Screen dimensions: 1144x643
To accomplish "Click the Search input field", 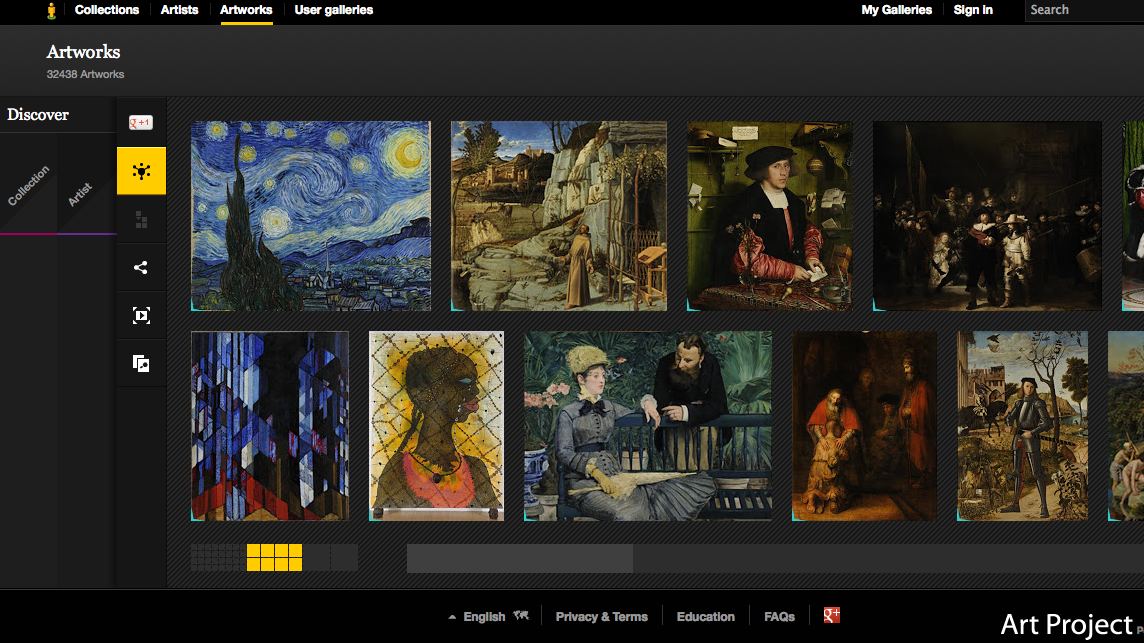I will (1084, 10).
